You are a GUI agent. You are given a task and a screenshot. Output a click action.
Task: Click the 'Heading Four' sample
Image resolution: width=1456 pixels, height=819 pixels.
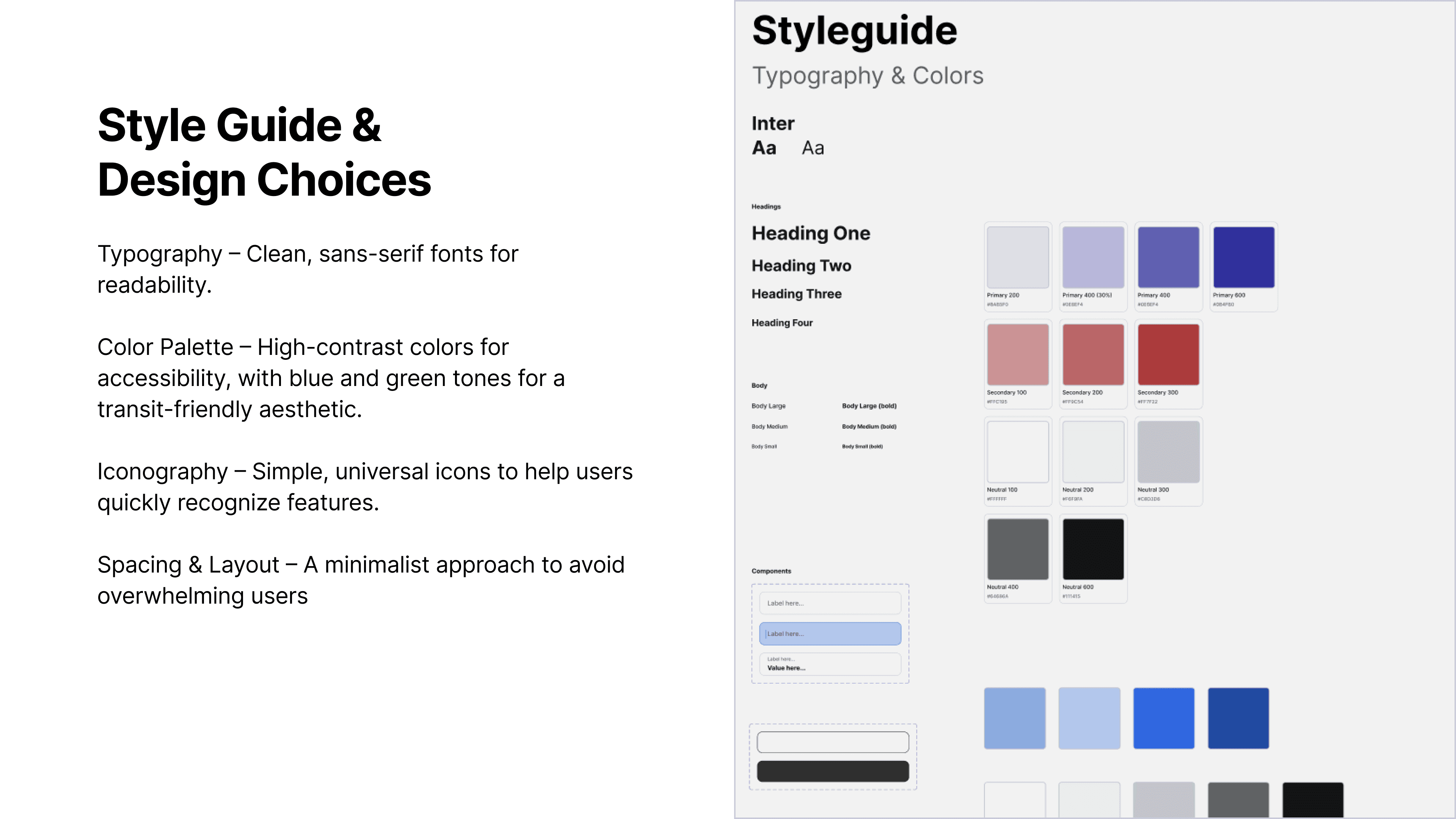(782, 323)
